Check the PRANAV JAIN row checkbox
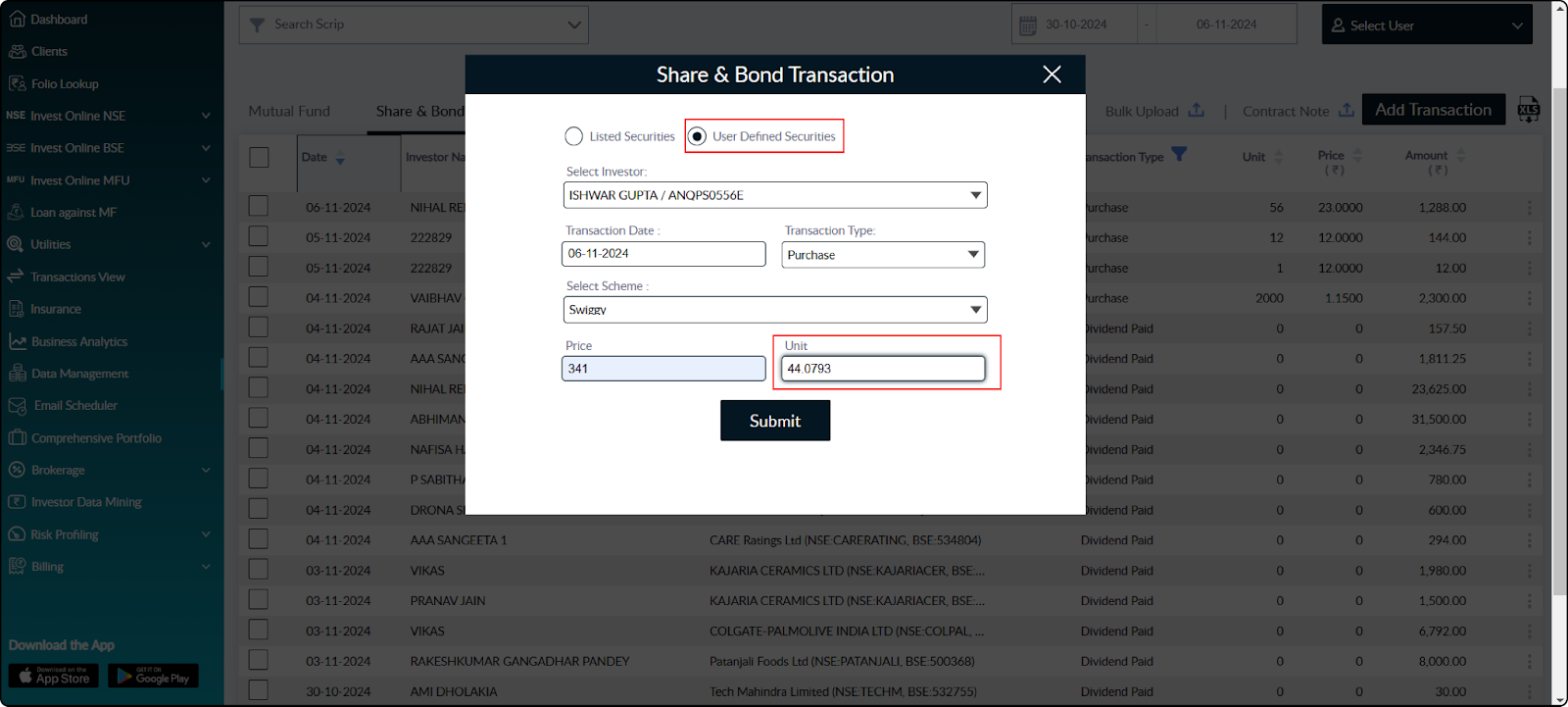 259,599
